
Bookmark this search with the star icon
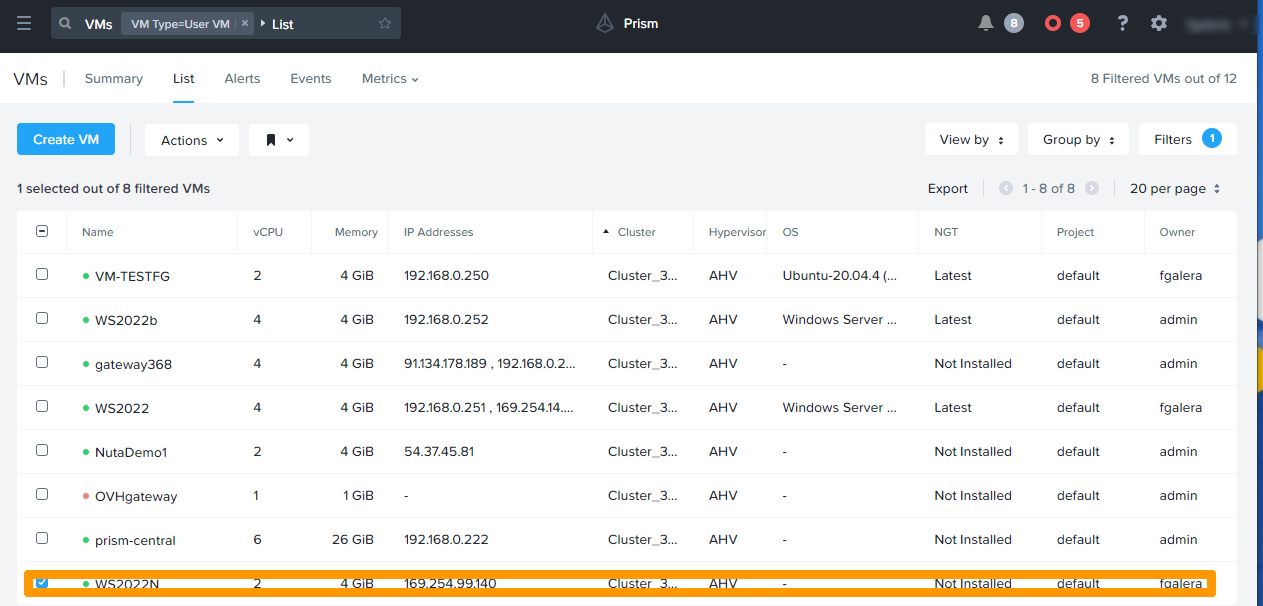tap(385, 23)
